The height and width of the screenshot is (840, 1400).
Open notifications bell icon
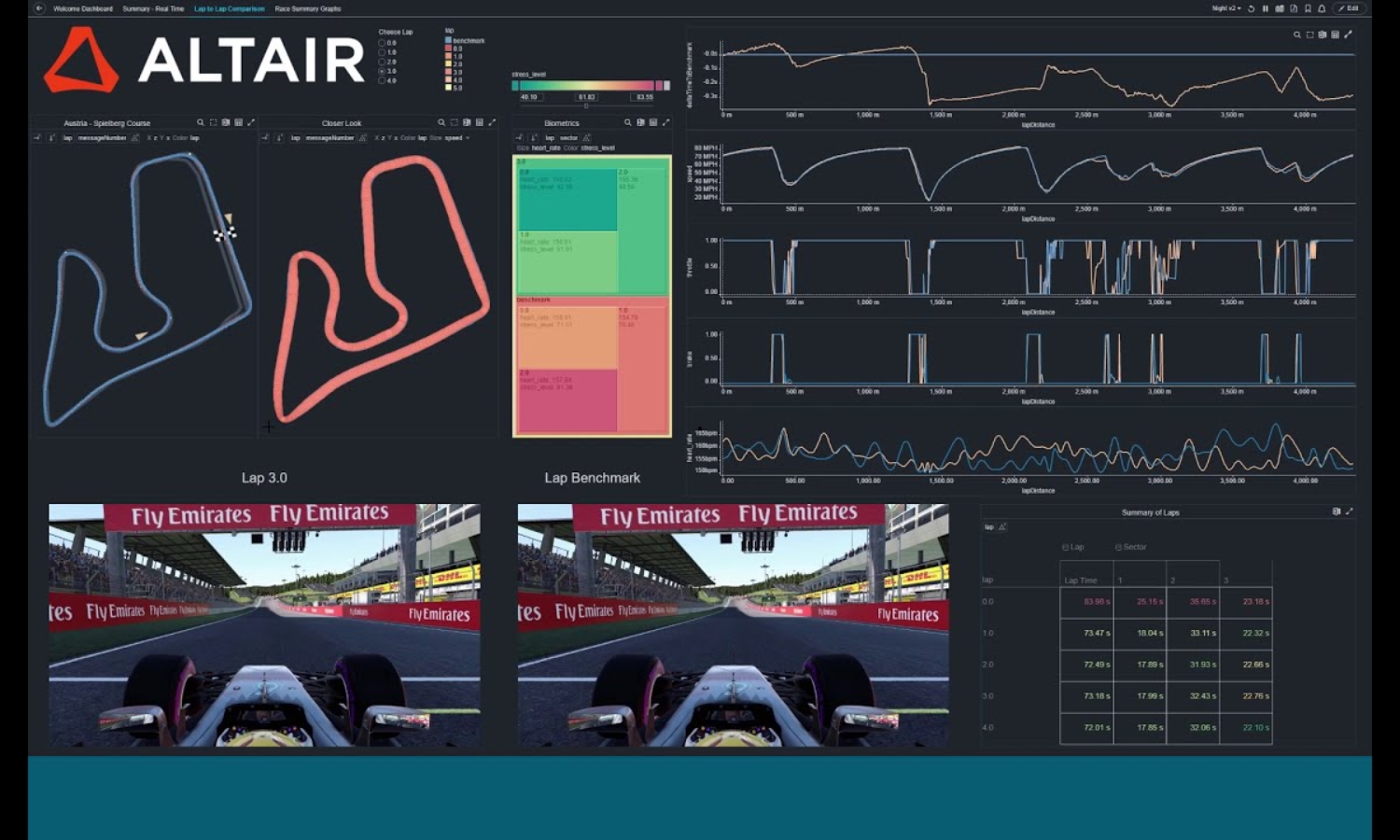click(1322, 8)
